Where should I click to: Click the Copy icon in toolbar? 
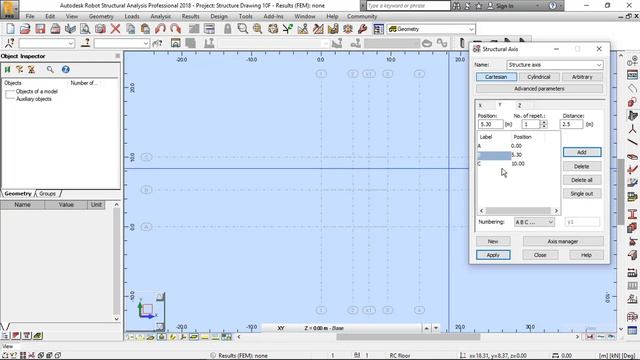[x=131, y=29]
